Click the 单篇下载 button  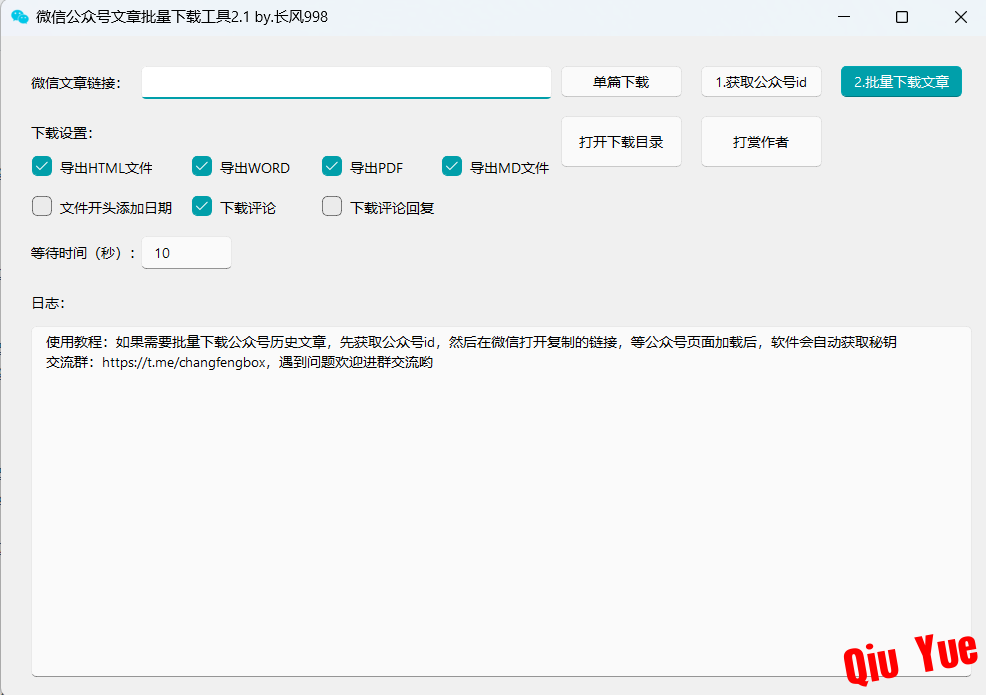pyautogui.click(x=621, y=82)
